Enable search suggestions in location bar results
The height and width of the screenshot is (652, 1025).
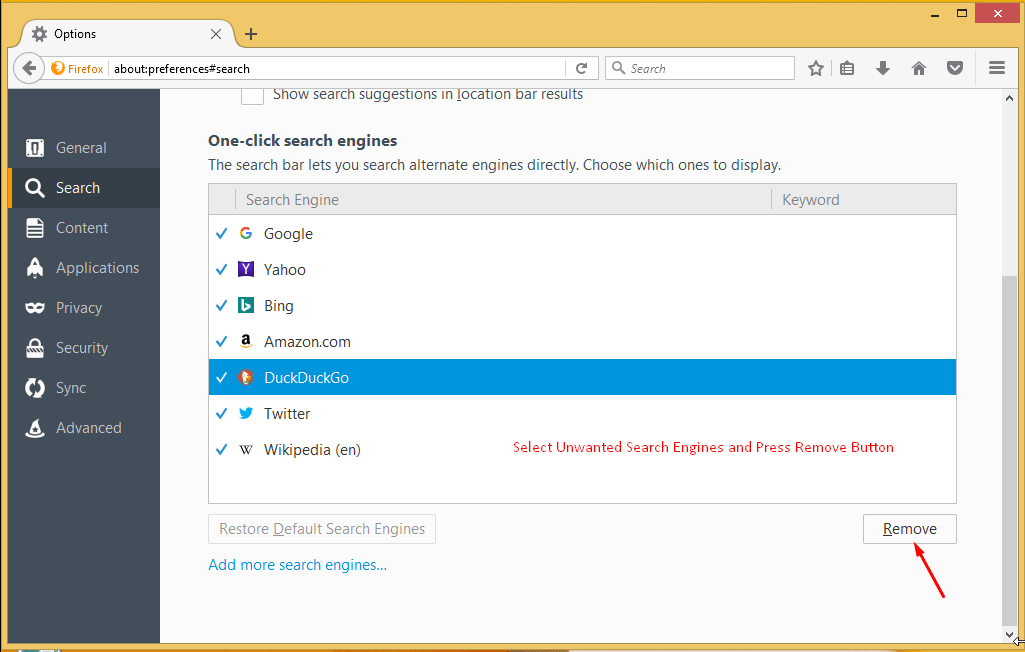[x=252, y=95]
